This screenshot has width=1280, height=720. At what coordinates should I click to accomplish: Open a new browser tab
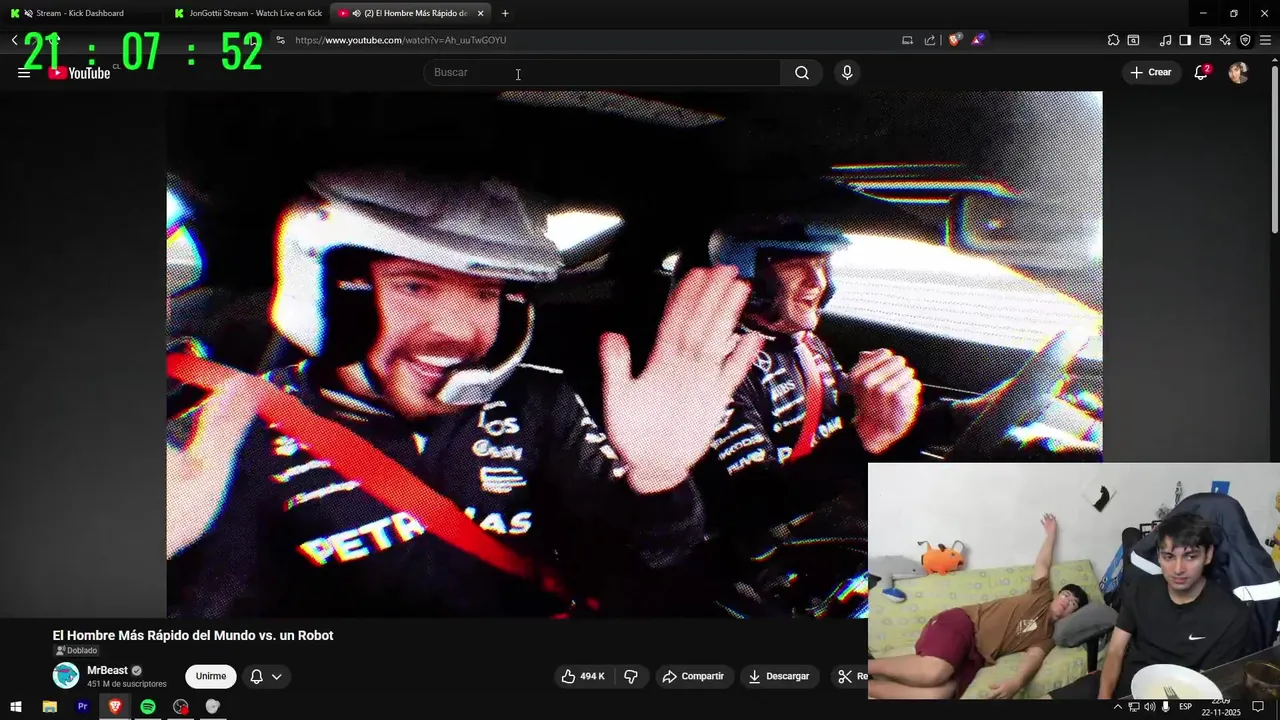pyautogui.click(x=505, y=13)
